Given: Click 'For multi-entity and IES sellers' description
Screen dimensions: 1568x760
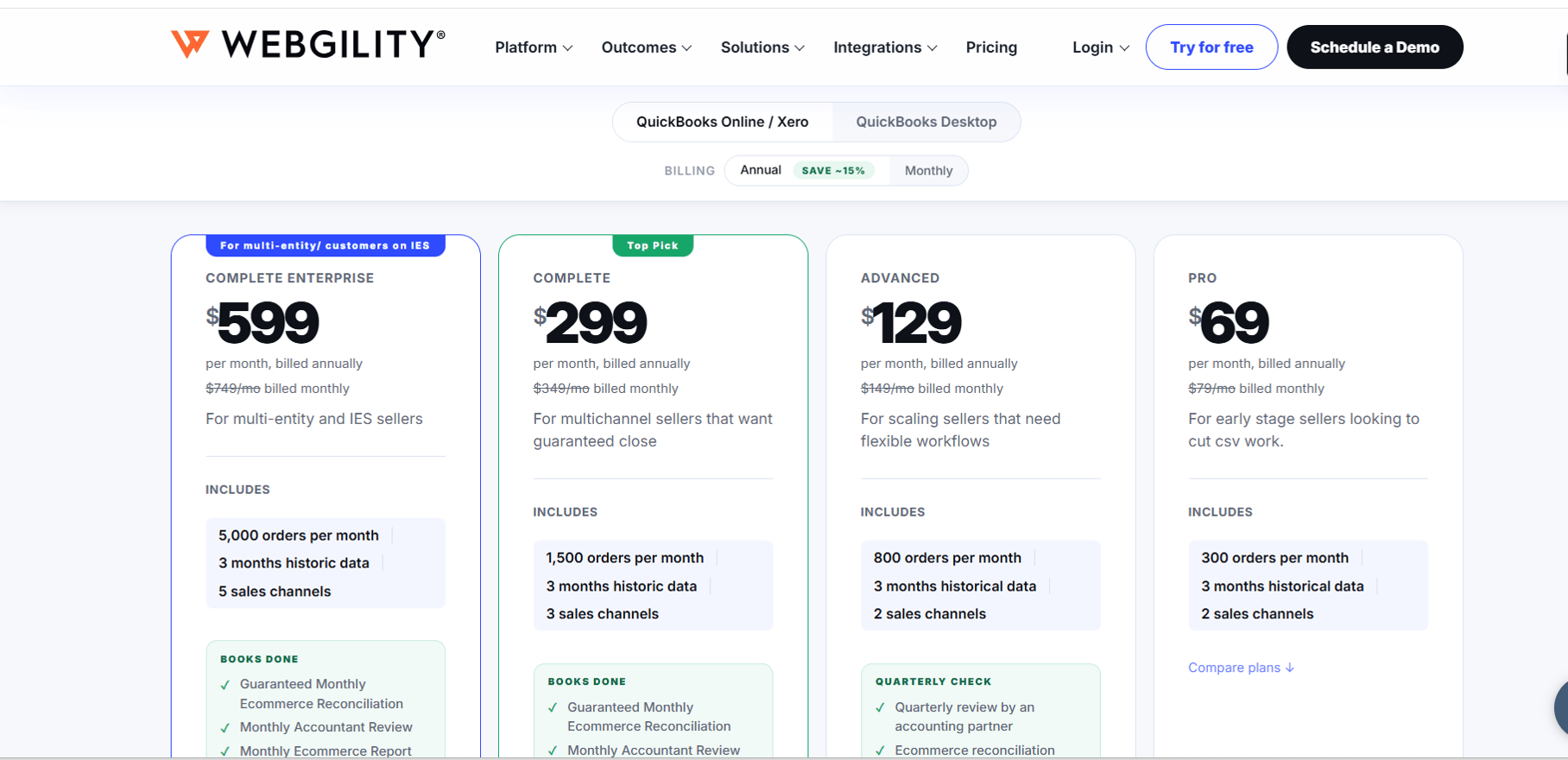Looking at the screenshot, I should click(314, 419).
